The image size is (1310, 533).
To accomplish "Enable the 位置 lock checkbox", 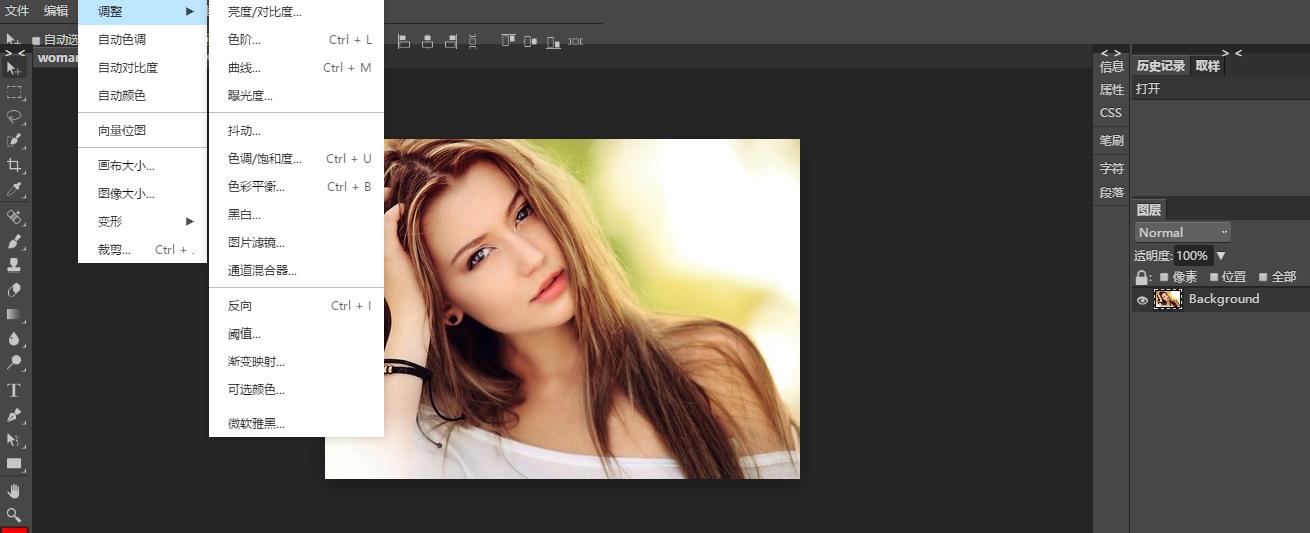I will [1214, 277].
